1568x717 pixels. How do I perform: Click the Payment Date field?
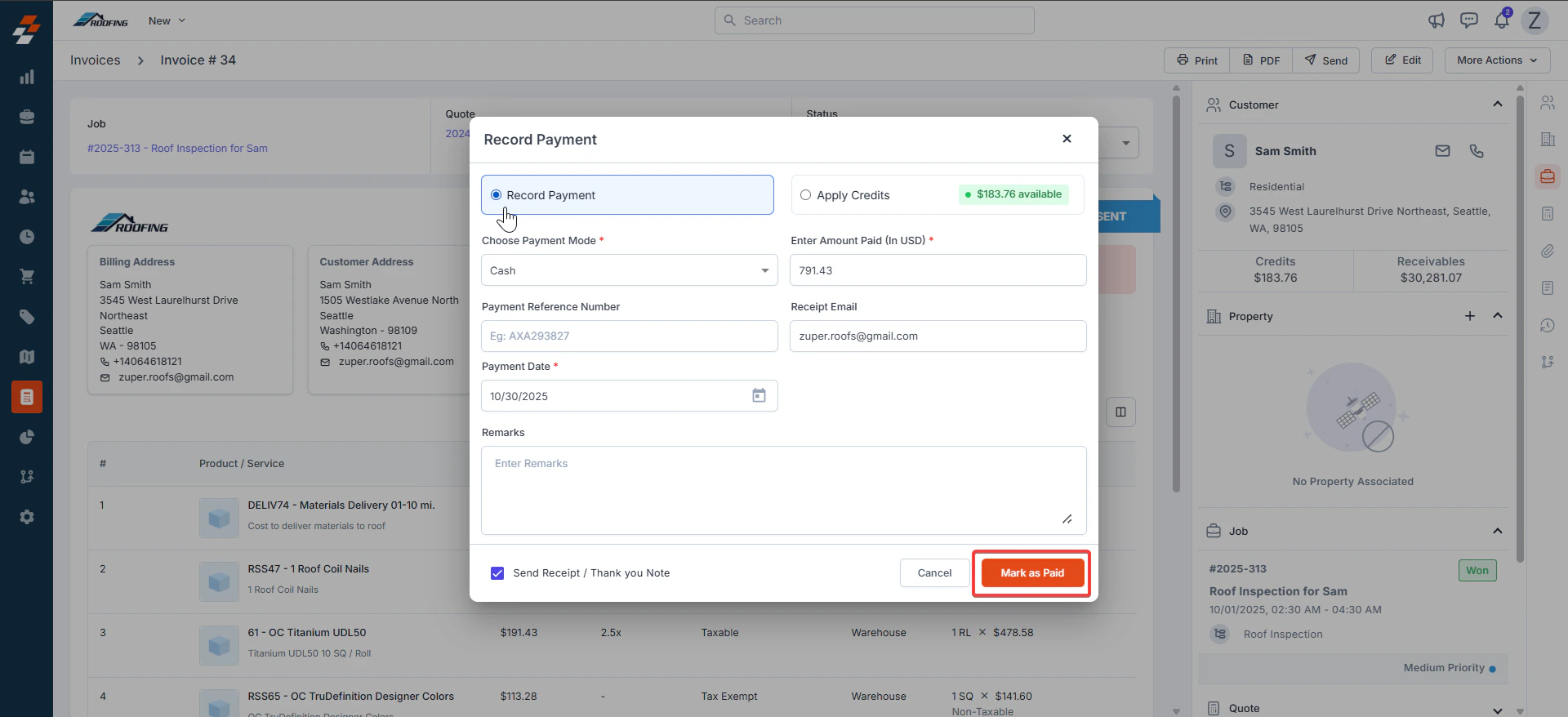tap(629, 395)
